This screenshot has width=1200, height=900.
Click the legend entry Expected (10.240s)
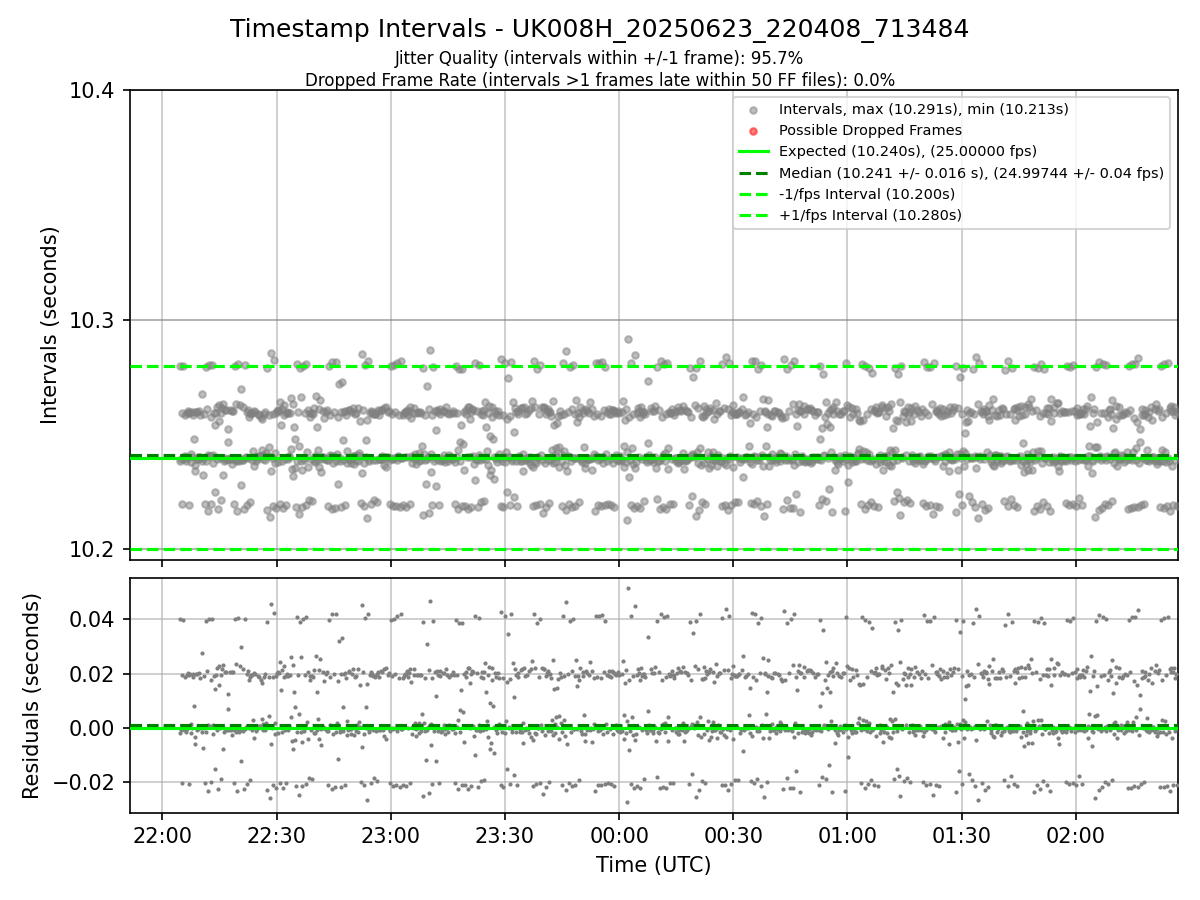click(x=908, y=151)
